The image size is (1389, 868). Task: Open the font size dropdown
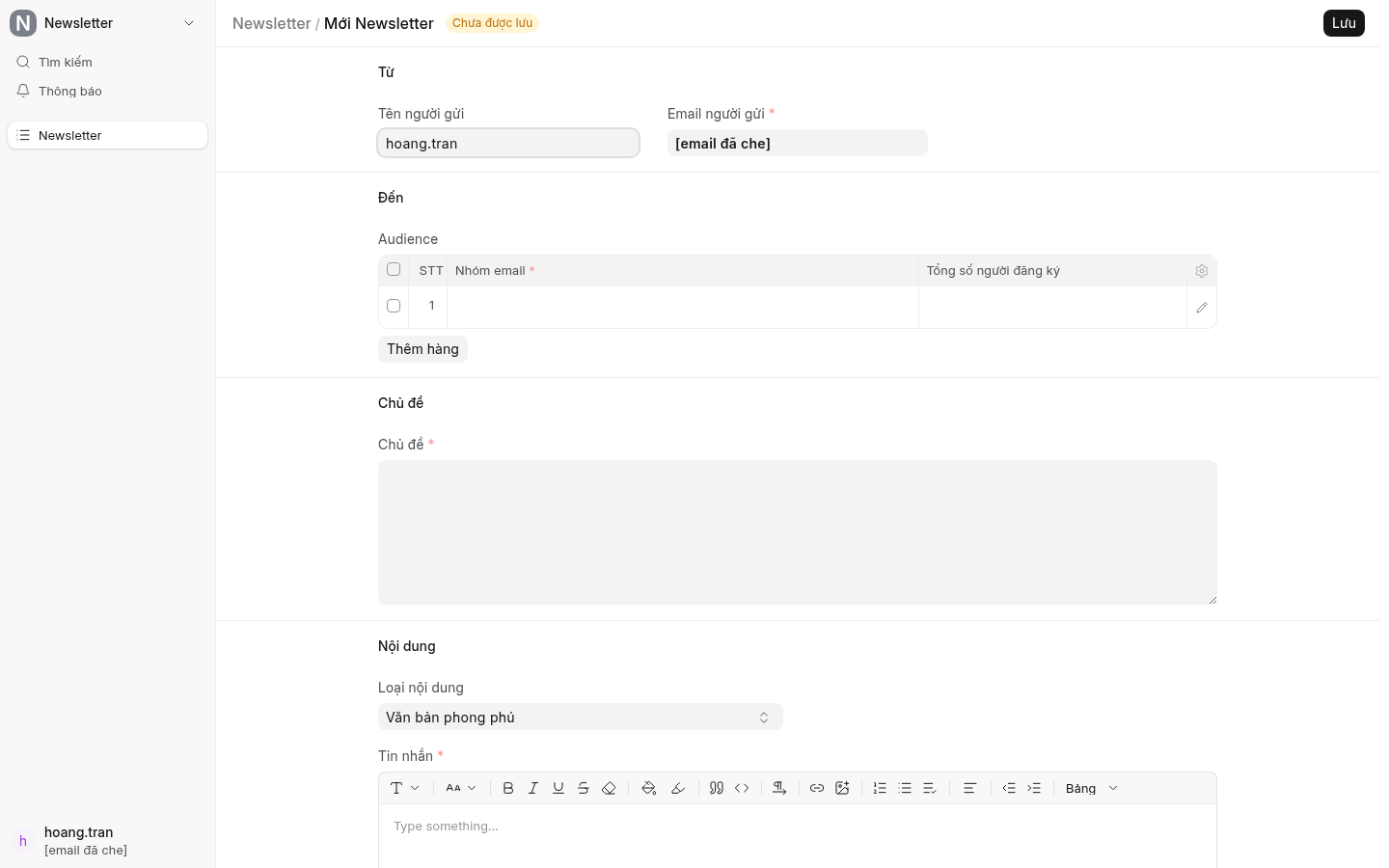click(x=462, y=788)
